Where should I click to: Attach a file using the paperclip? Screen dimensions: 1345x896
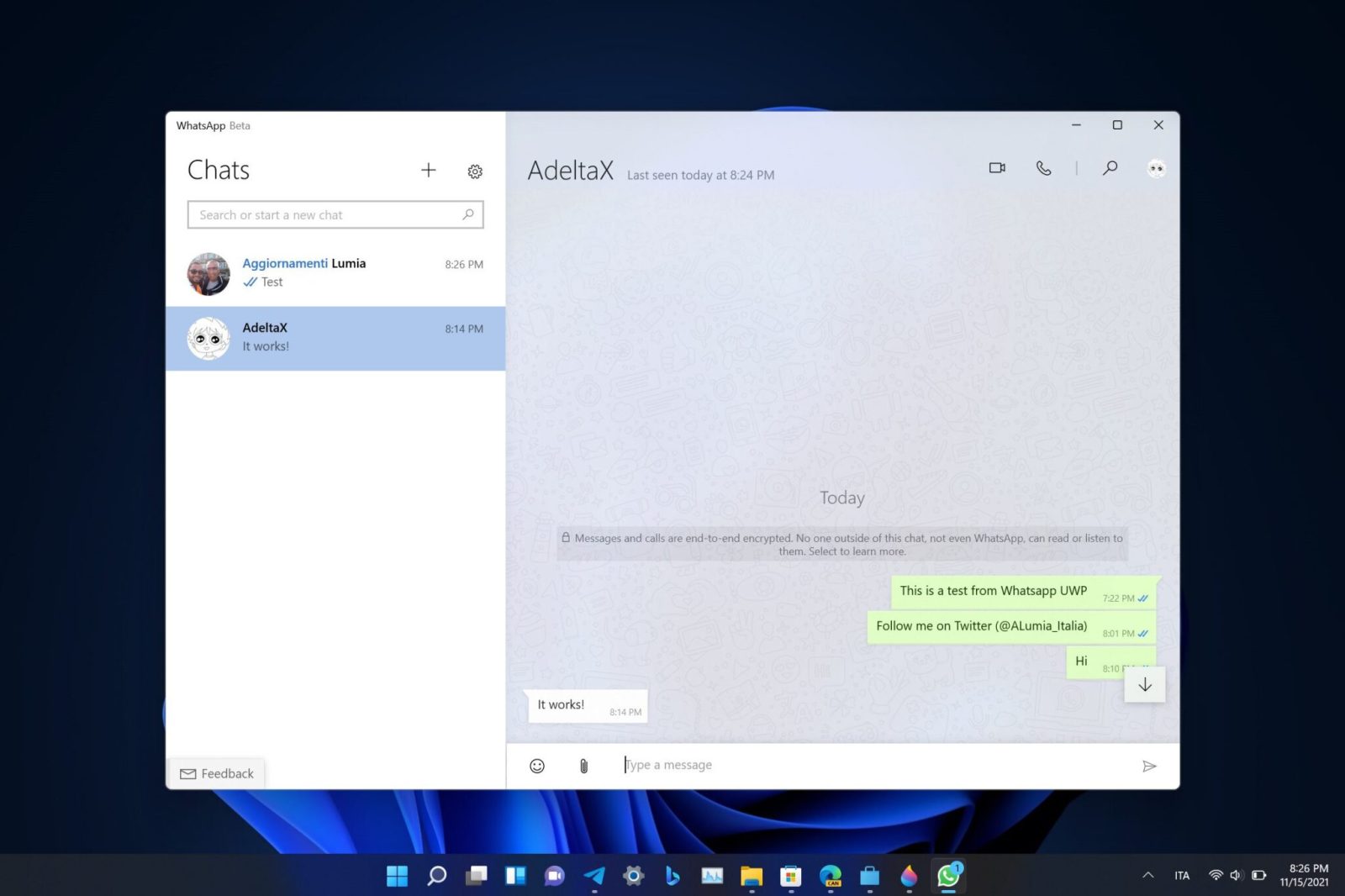[583, 765]
